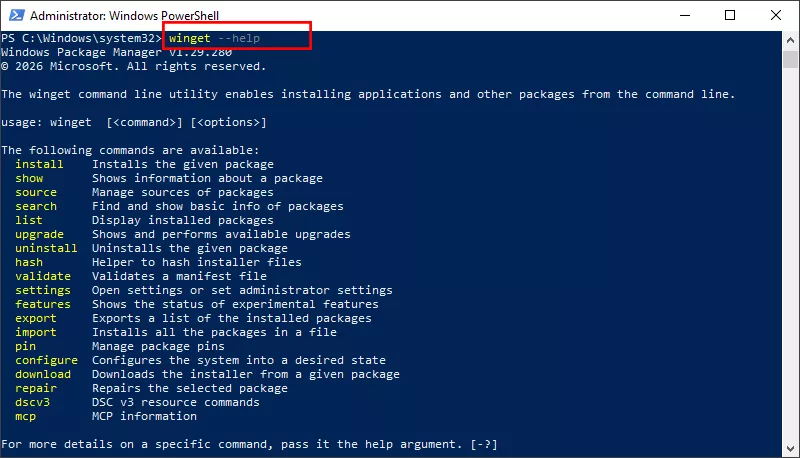
Task: Maximize the PowerShell window
Action: pyautogui.click(x=730, y=15)
